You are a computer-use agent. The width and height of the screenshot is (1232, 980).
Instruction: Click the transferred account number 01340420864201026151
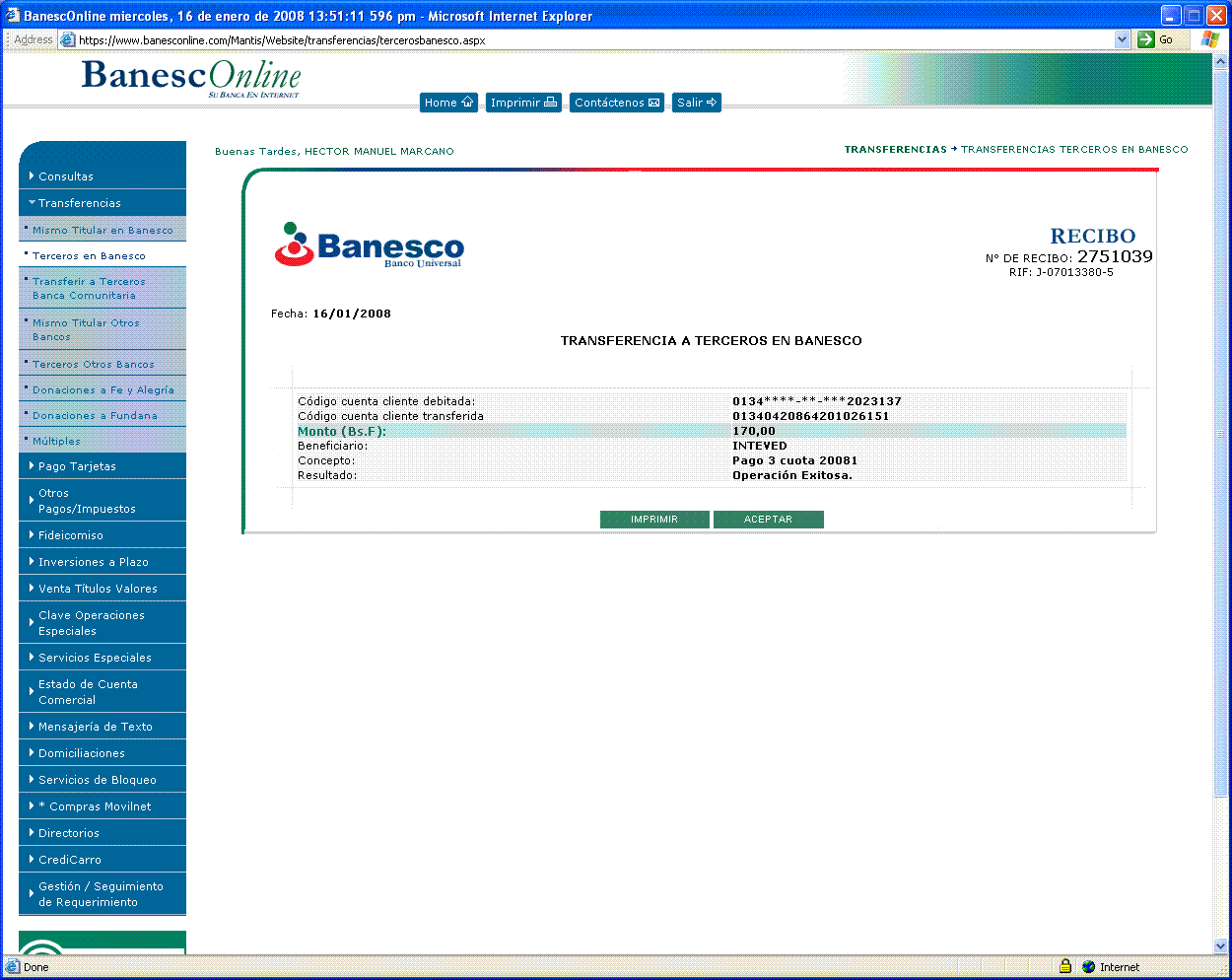[x=811, y=416]
